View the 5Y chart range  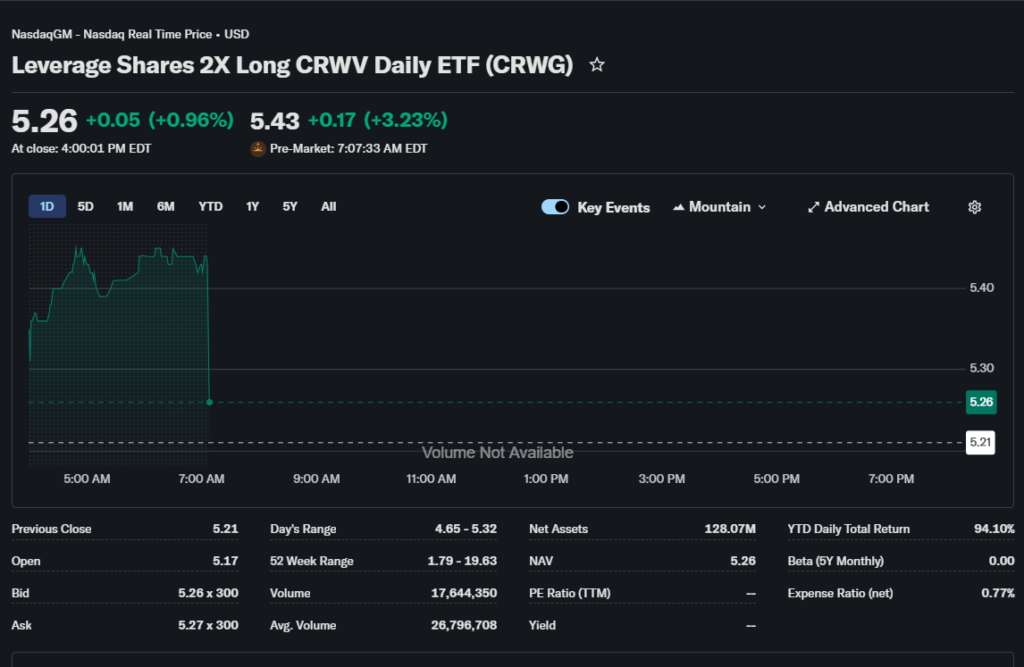tap(290, 207)
